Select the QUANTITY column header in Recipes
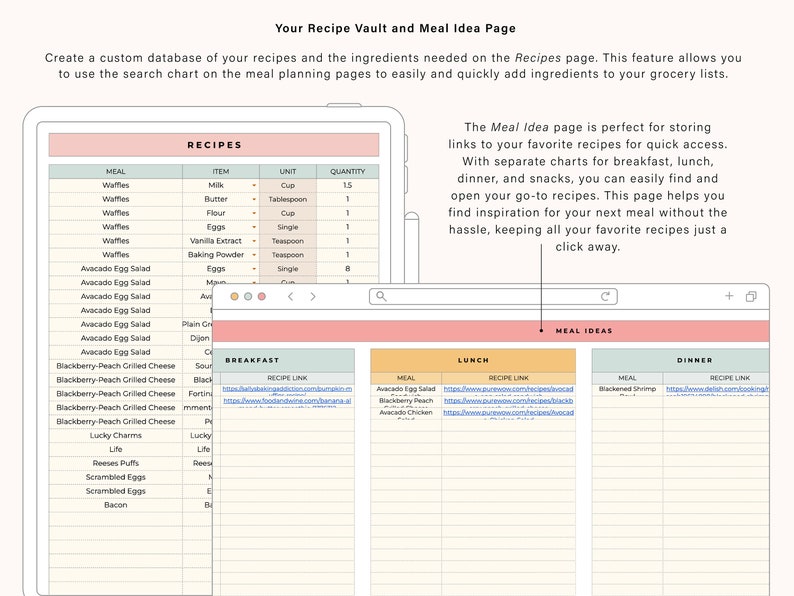Screen dimensions: 794x596 coord(347,172)
